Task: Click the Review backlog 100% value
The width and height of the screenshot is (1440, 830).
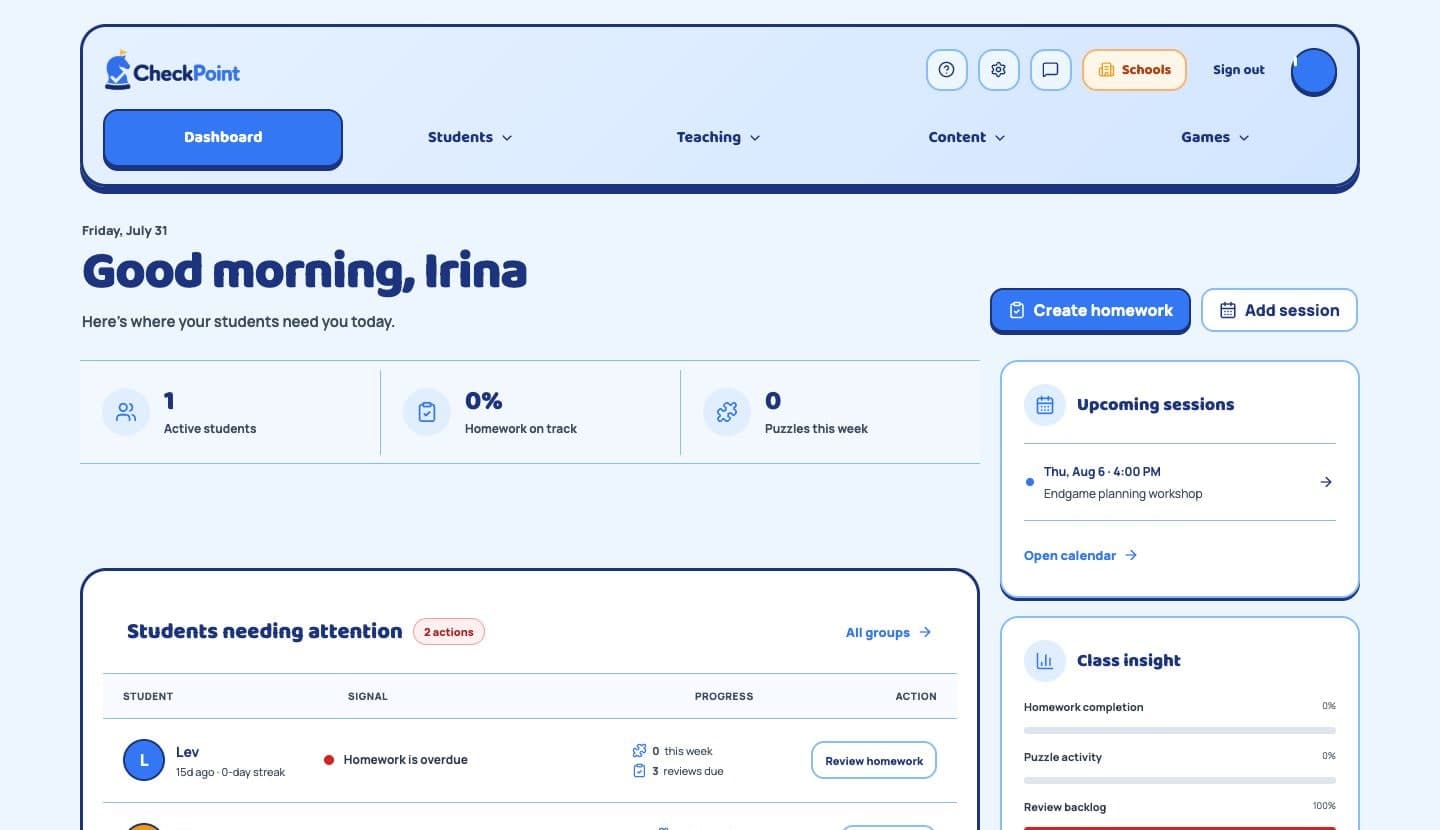Action: click(1324, 806)
